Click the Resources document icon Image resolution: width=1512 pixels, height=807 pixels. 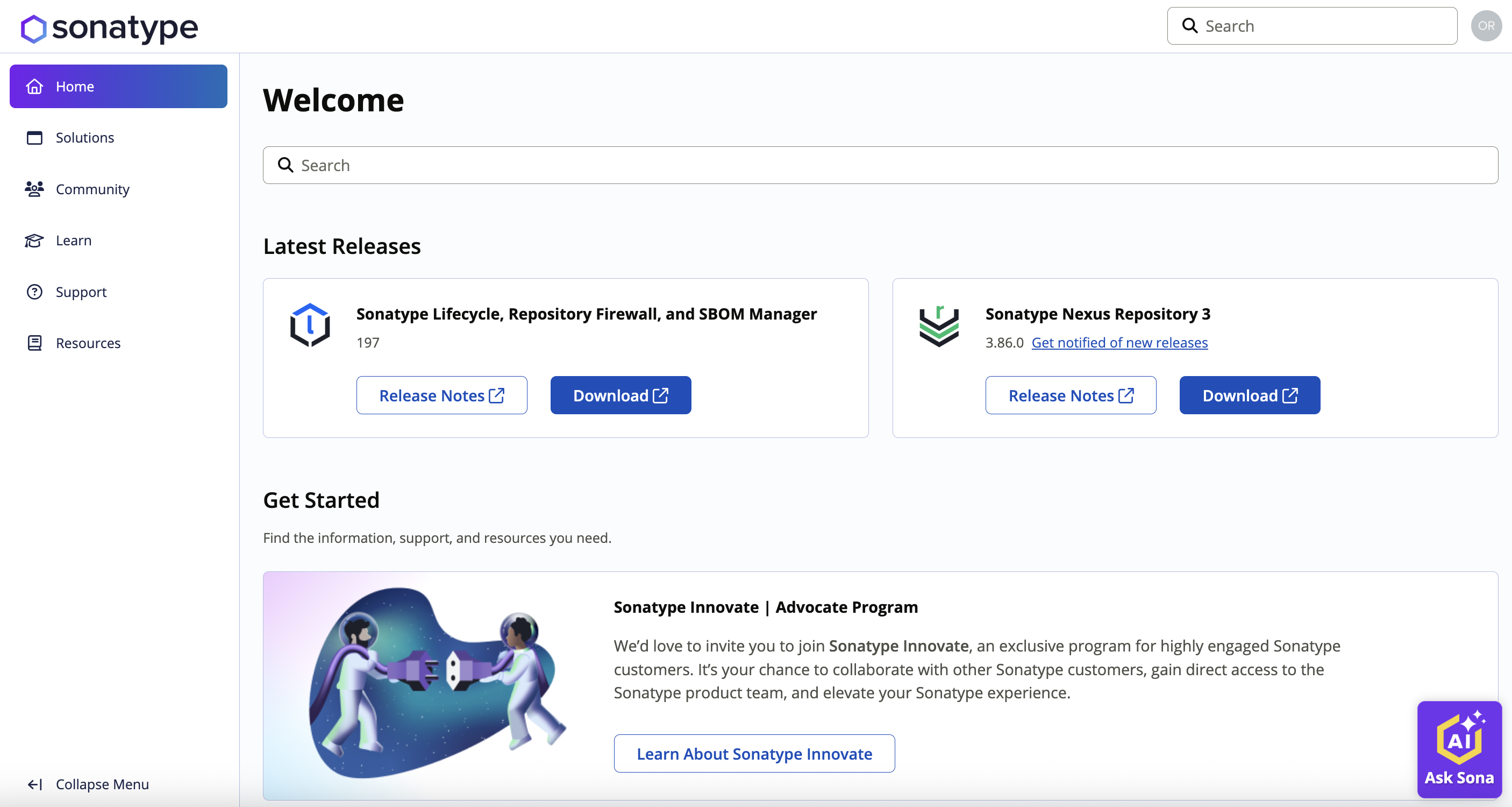click(34, 343)
